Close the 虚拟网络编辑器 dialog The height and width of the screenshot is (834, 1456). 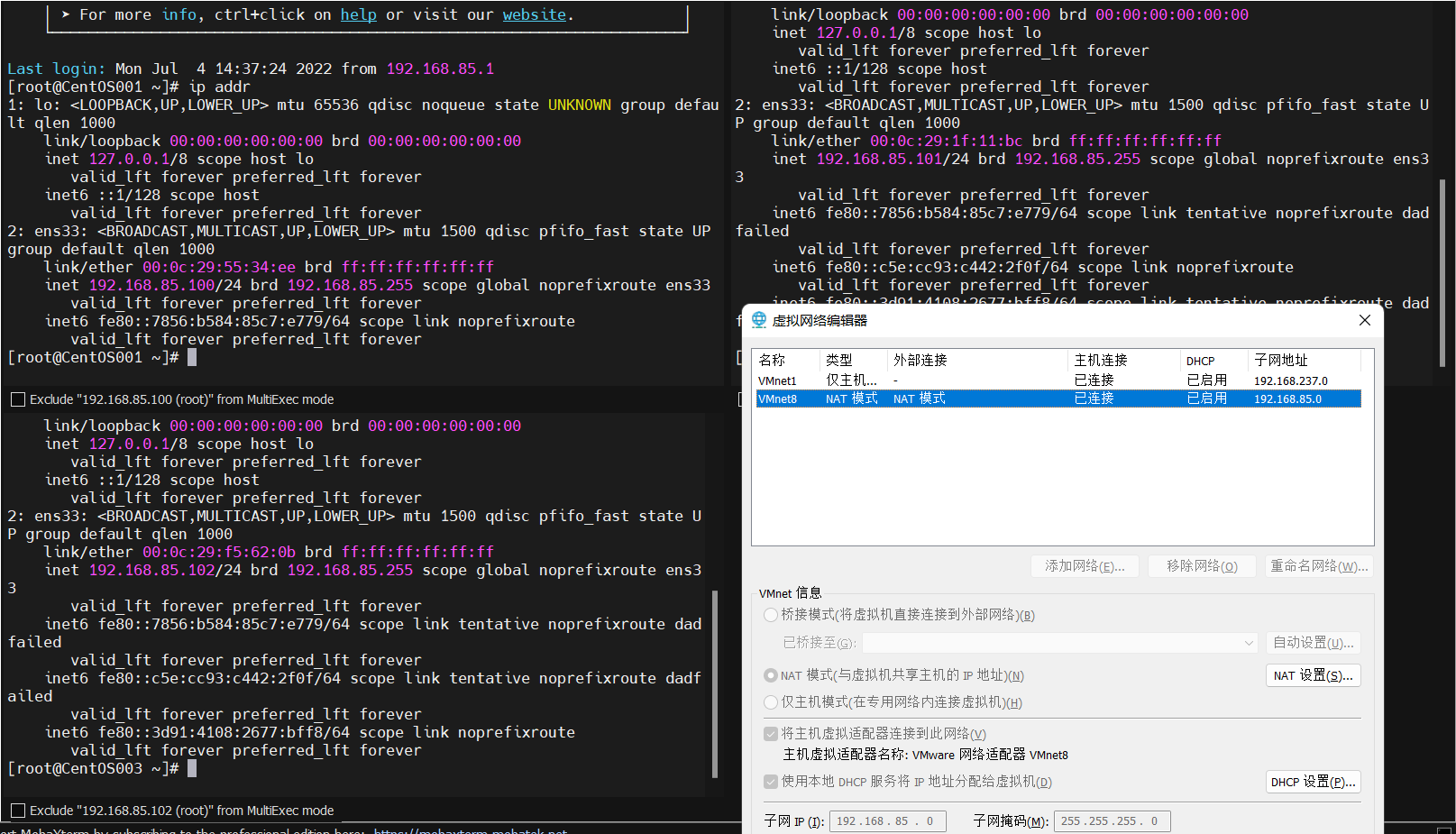click(x=1364, y=320)
